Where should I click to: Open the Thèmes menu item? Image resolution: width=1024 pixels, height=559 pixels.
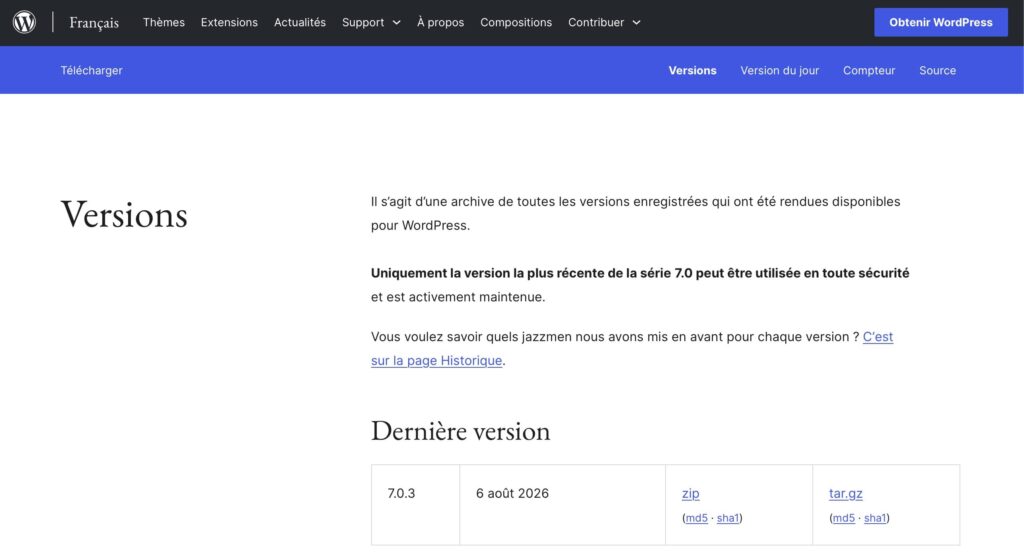point(163,22)
